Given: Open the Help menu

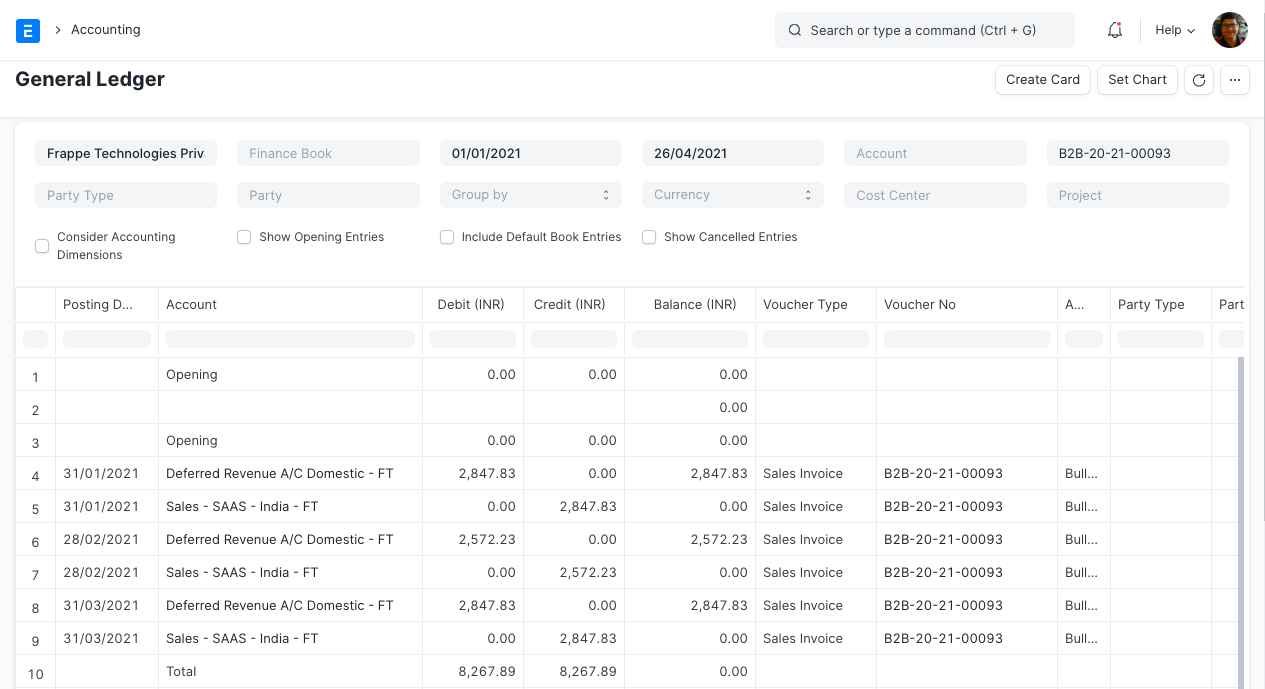Looking at the screenshot, I should [1168, 30].
